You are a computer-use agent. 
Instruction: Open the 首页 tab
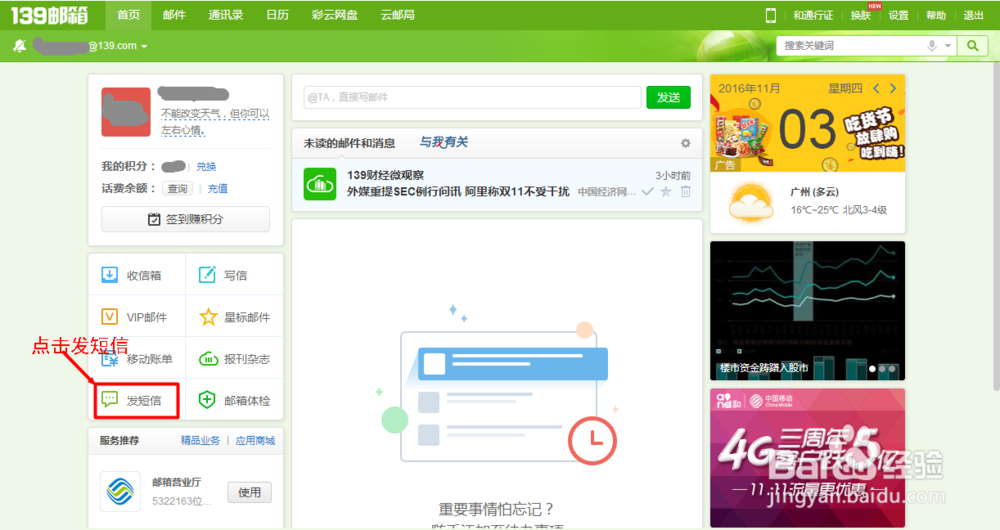click(x=129, y=15)
